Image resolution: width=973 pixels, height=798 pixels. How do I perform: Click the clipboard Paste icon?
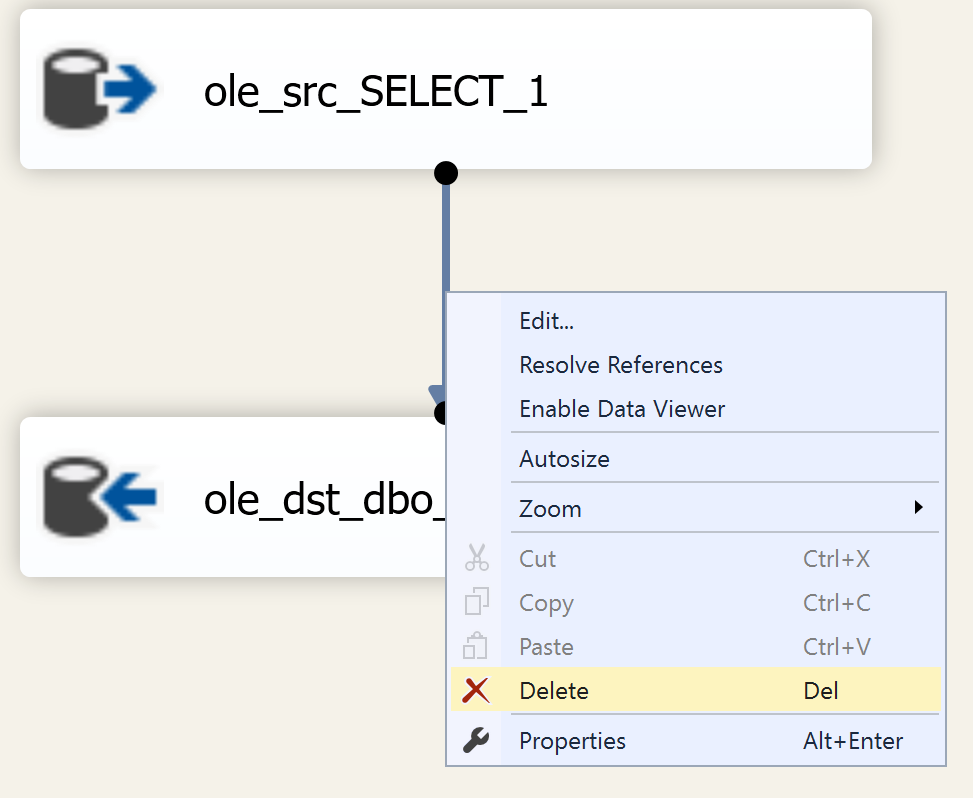tap(477, 646)
